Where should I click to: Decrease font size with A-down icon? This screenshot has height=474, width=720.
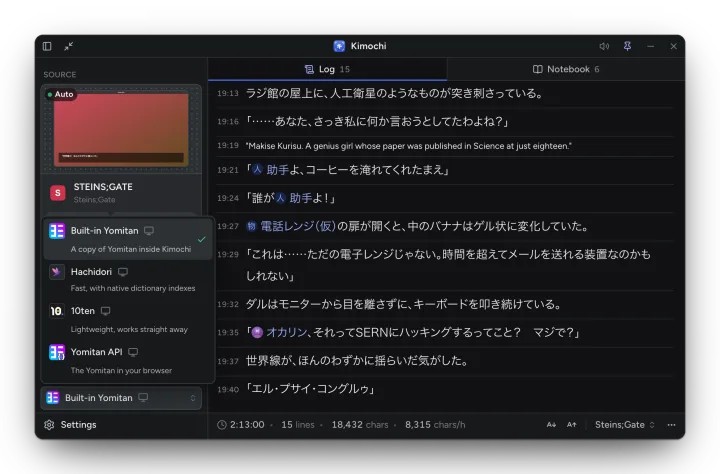551,425
